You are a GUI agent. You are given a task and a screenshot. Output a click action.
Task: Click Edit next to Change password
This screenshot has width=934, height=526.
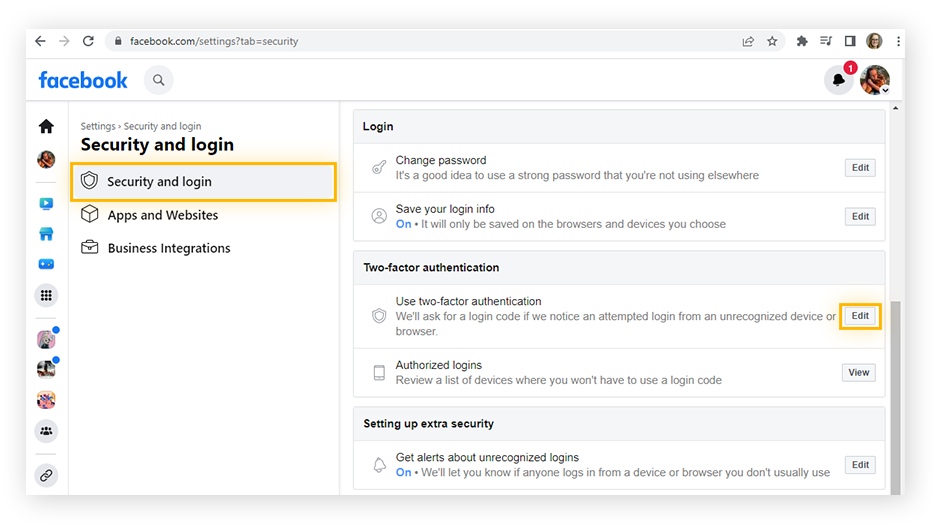(x=860, y=168)
